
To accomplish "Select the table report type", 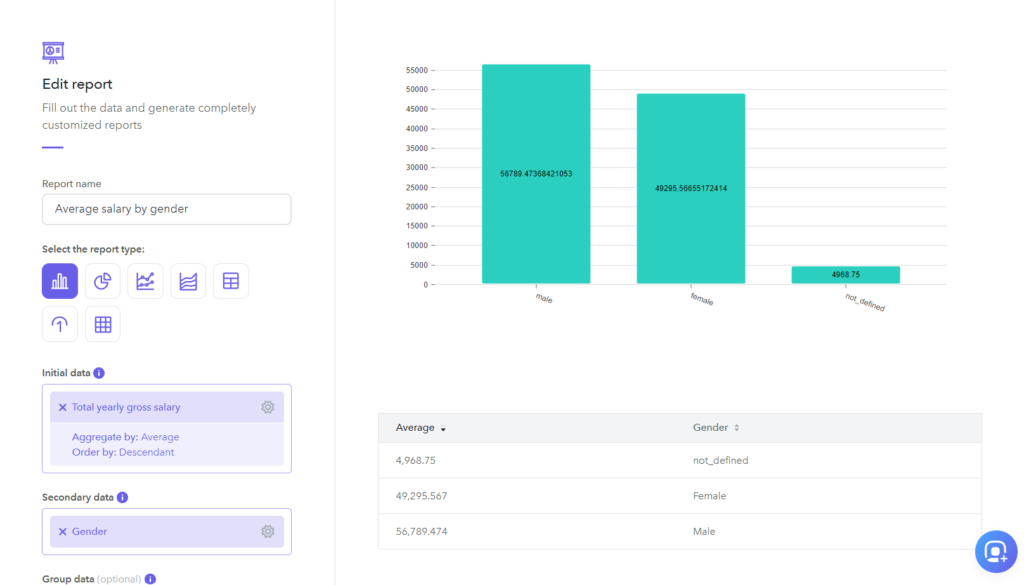I will [x=231, y=281].
